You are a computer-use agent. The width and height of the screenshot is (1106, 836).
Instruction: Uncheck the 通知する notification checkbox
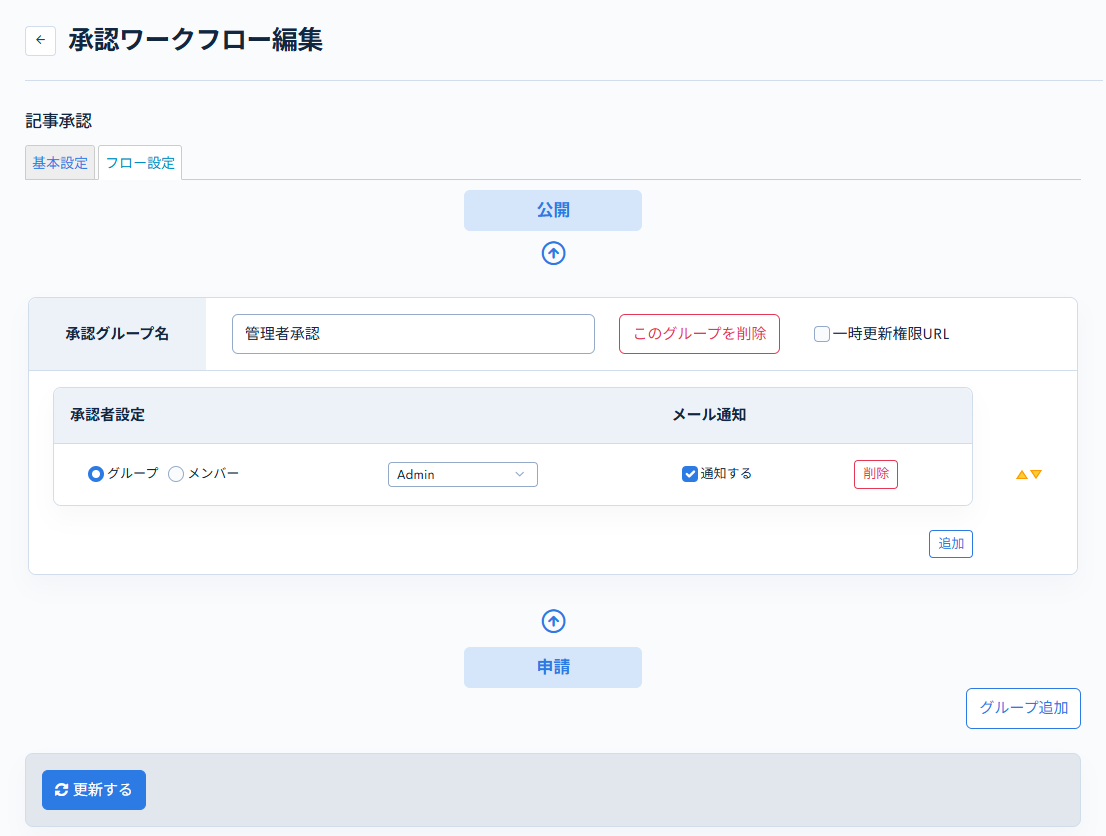coord(689,473)
